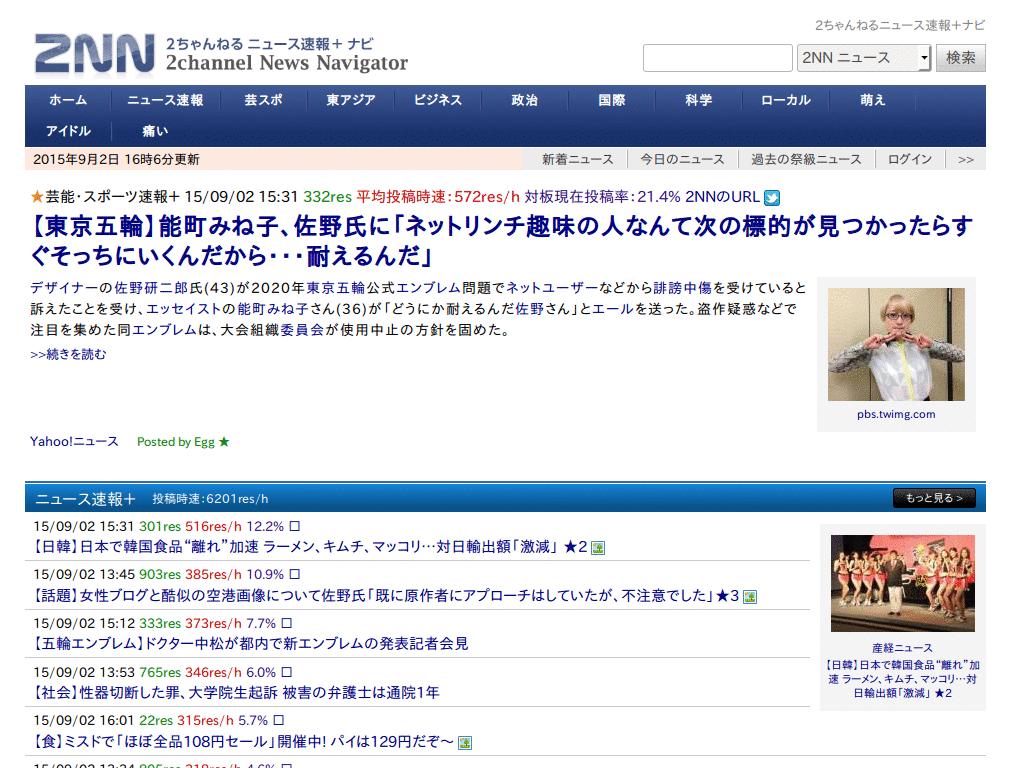Click the 佐野研二郎 keyword link
The width and height of the screenshot is (1024, 768).
[x=152, y=288]
